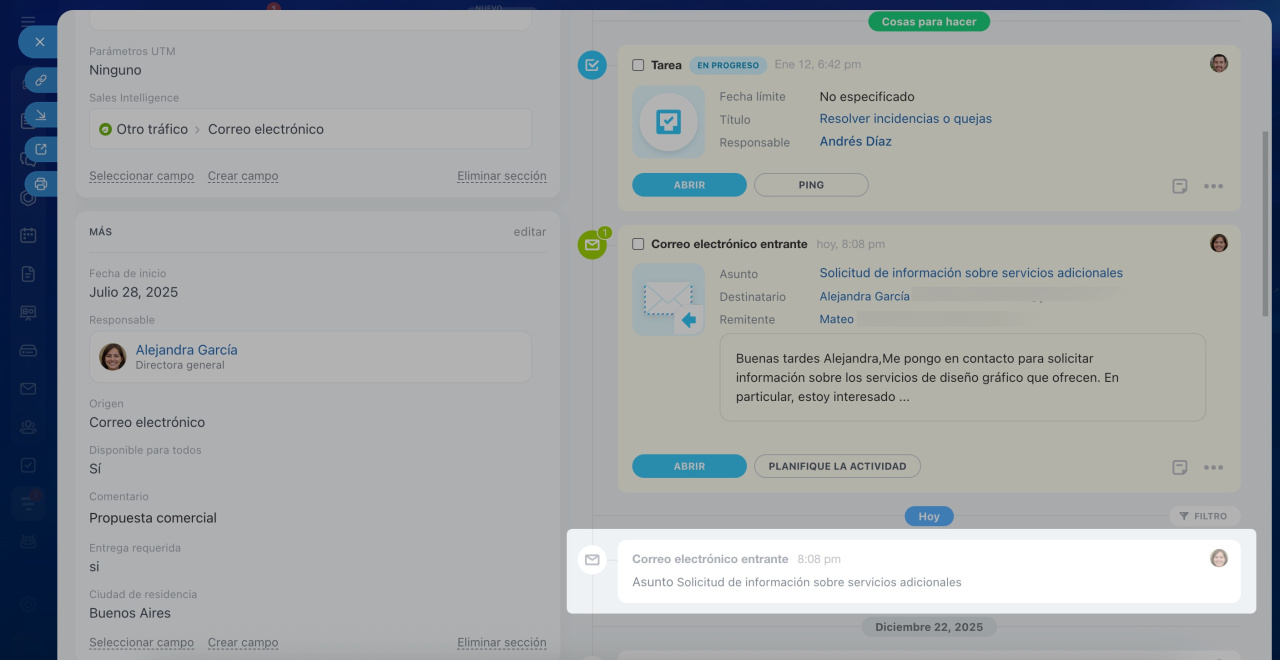Image resolution: width=1280 pixels, height=660 pixels.
Task: Click the open-in-new-window icon on left tab
Action: coord(41,149)
